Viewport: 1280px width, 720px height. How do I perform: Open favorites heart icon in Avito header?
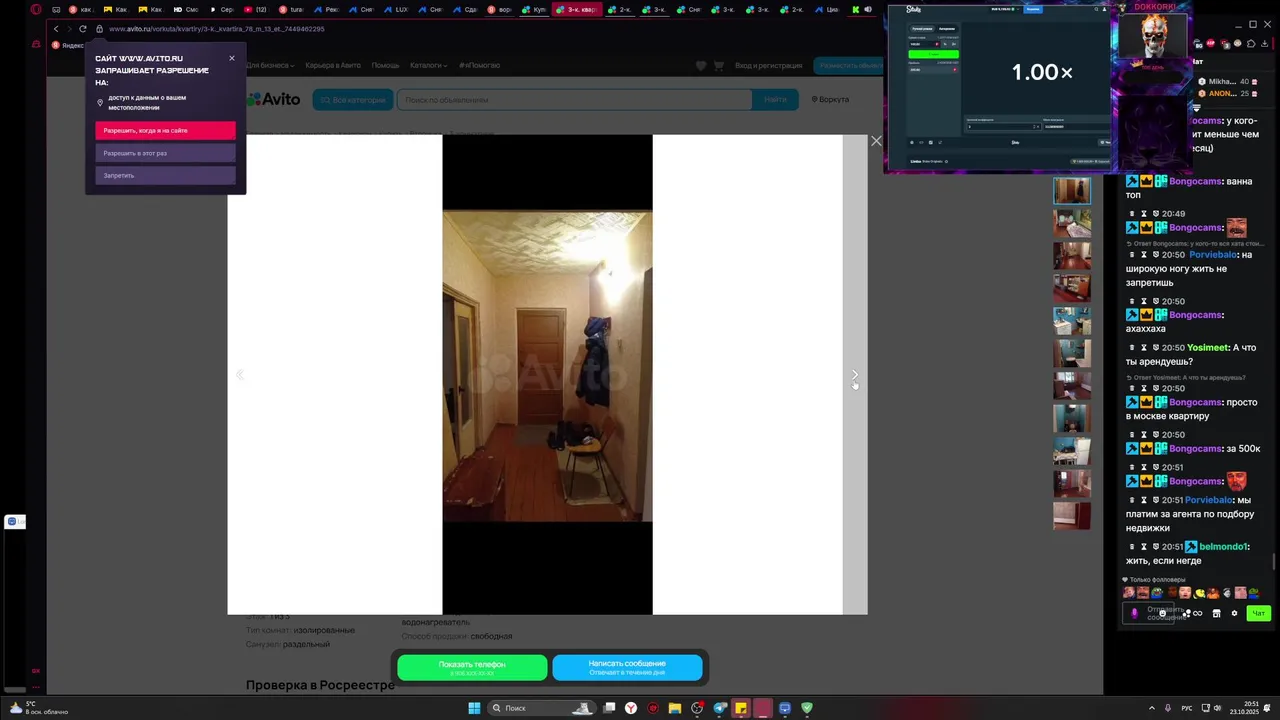coord(702,65)
